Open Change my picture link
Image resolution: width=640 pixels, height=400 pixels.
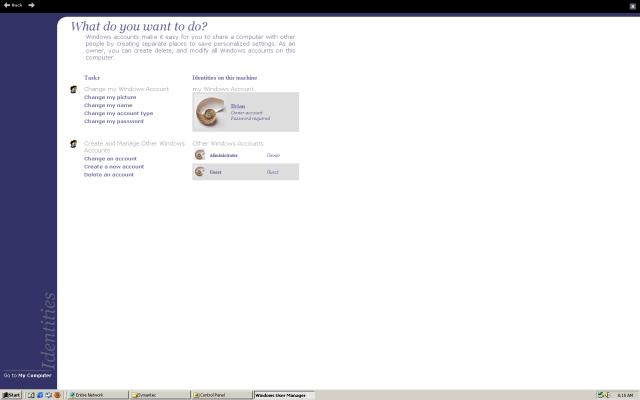(110, 97)
